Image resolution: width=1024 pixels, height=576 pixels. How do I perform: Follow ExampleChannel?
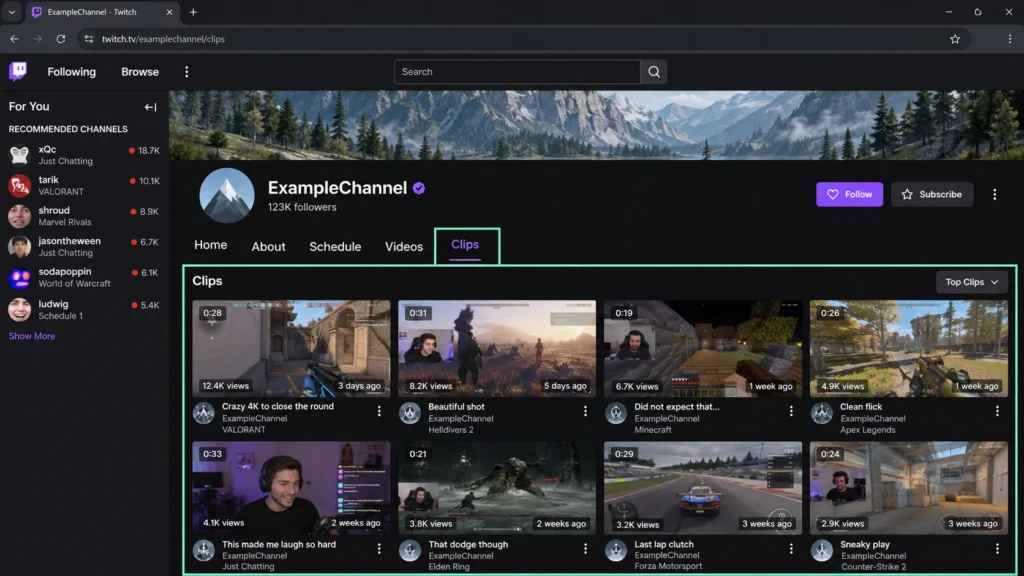[x=849, y=195]
